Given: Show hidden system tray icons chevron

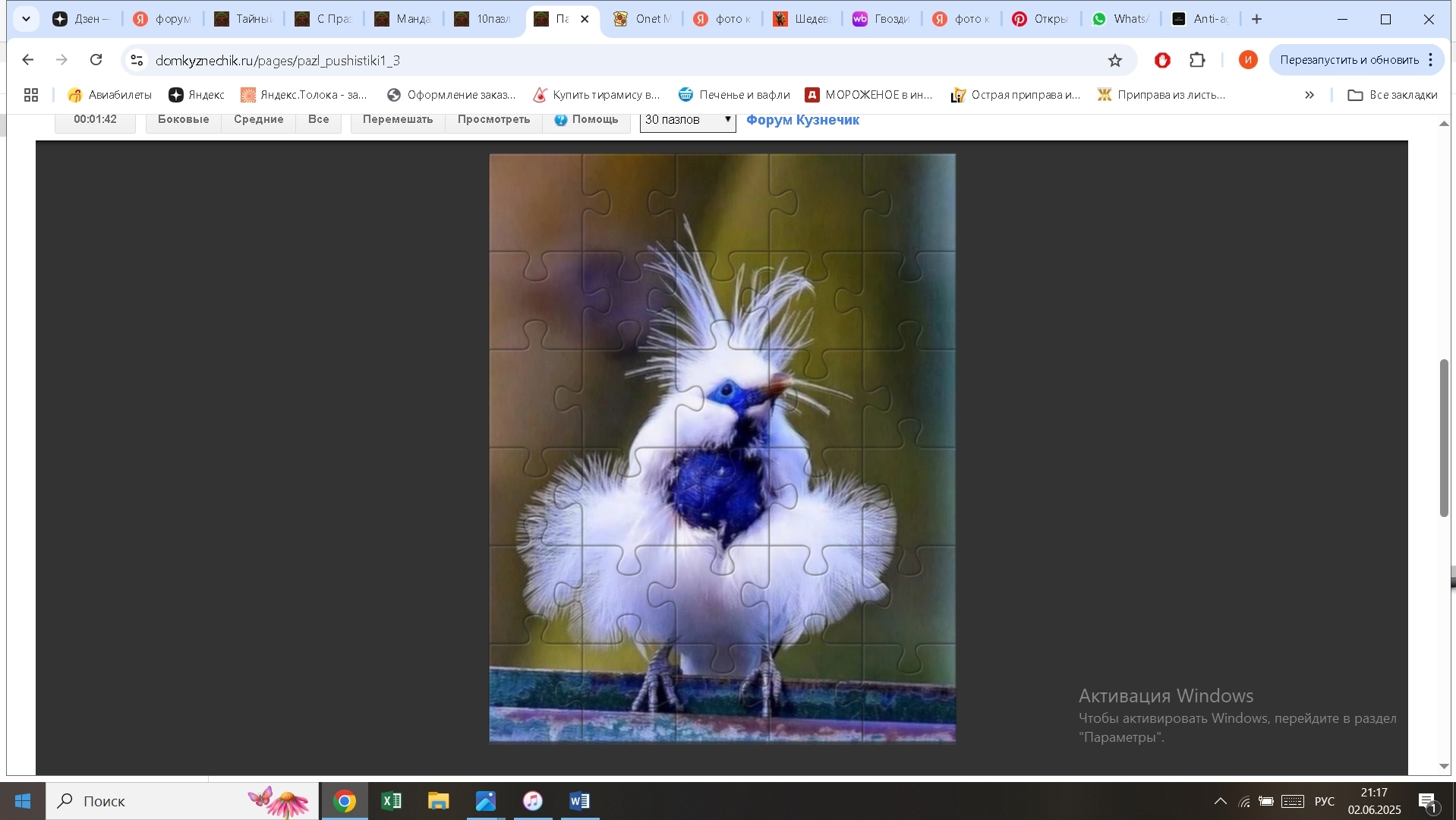Looking at the screenshot, I should pos(1220,801).
